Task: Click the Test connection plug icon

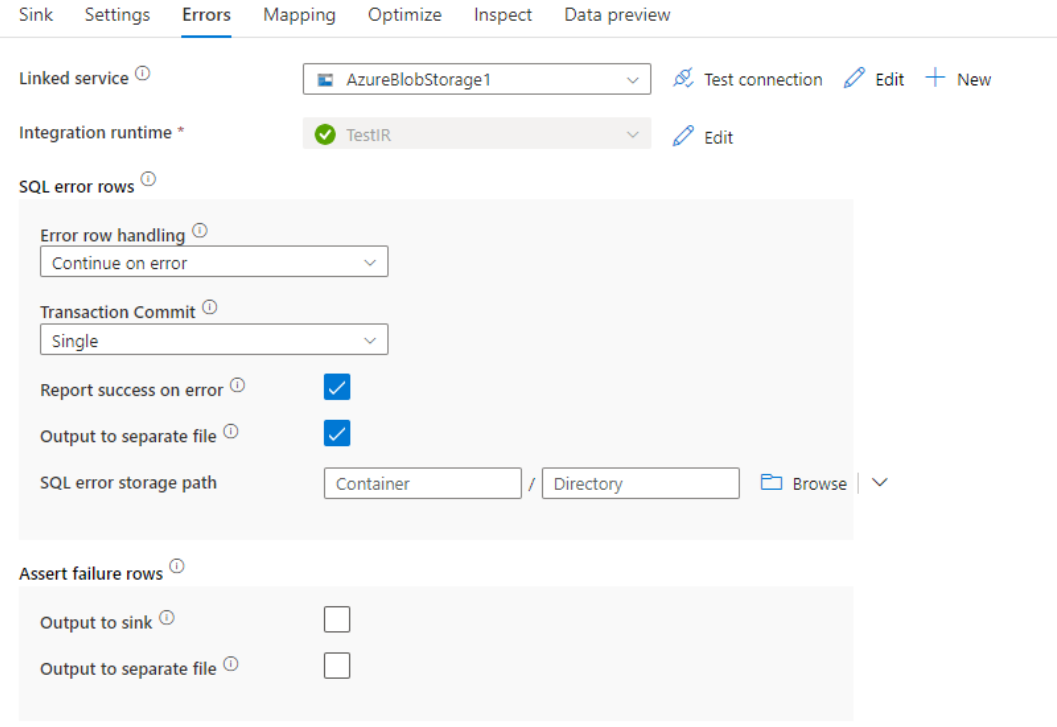Action: [x=684, y=79]
